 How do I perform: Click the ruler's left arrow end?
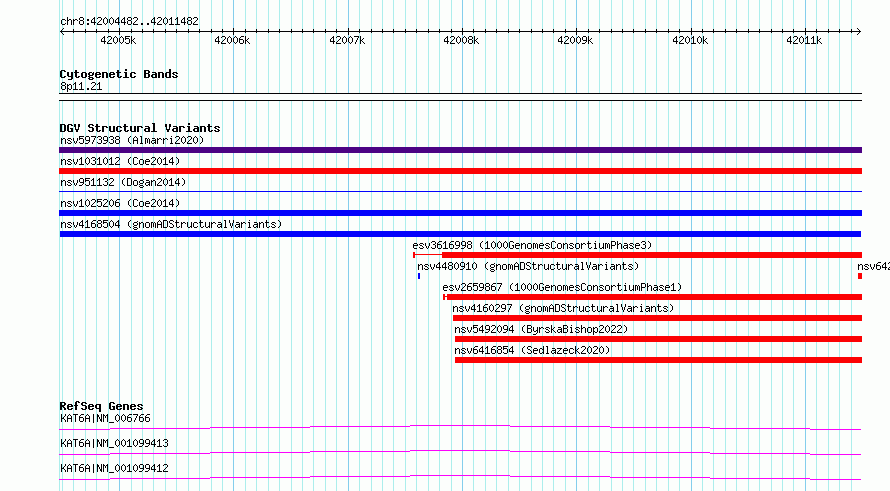pos(62,32)
